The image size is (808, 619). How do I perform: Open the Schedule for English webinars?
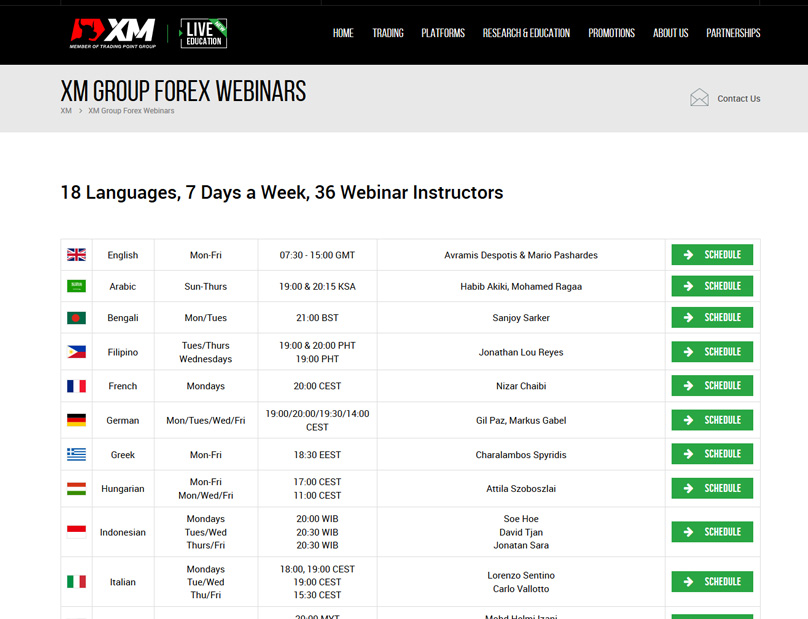tap(712, 255)
